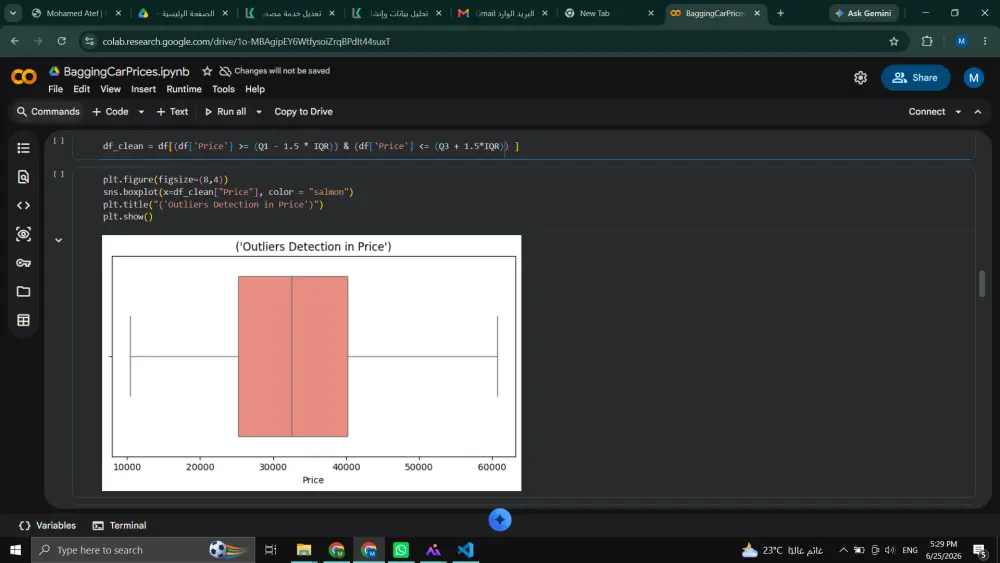Expand the Run all dropdown arrow

(258, 112)
